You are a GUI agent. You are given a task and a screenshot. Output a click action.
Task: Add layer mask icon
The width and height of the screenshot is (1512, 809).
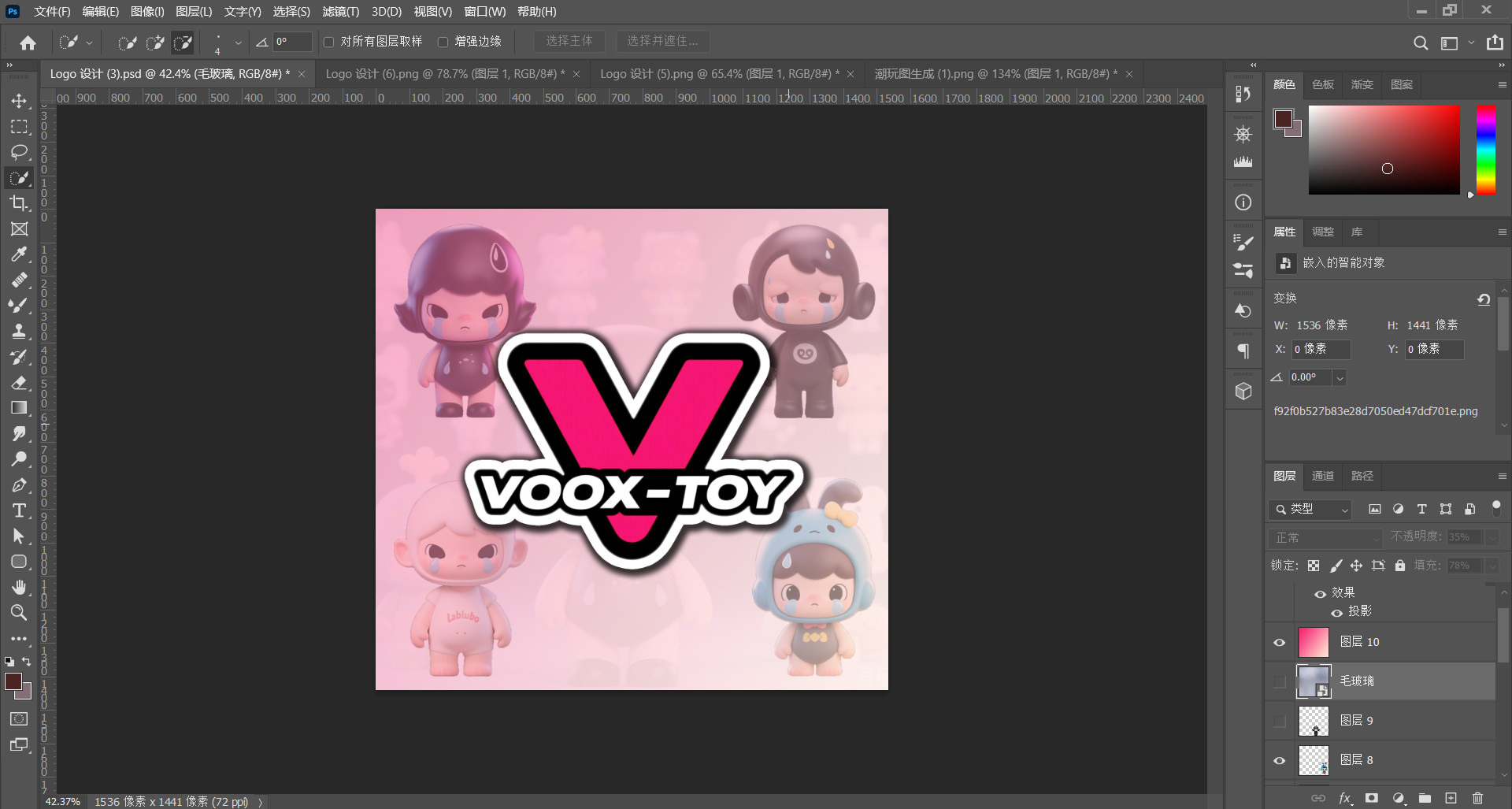click(x=1371, y=798)
